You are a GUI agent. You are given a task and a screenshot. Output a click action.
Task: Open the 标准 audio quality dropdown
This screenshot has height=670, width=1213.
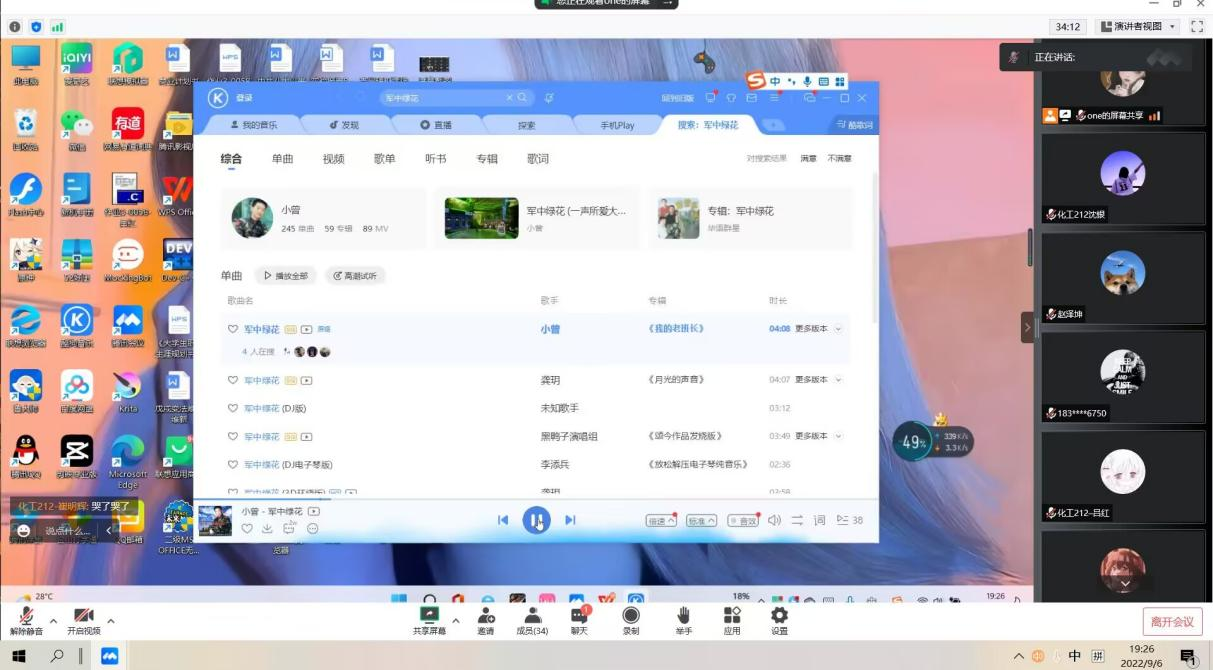[701, 521]
